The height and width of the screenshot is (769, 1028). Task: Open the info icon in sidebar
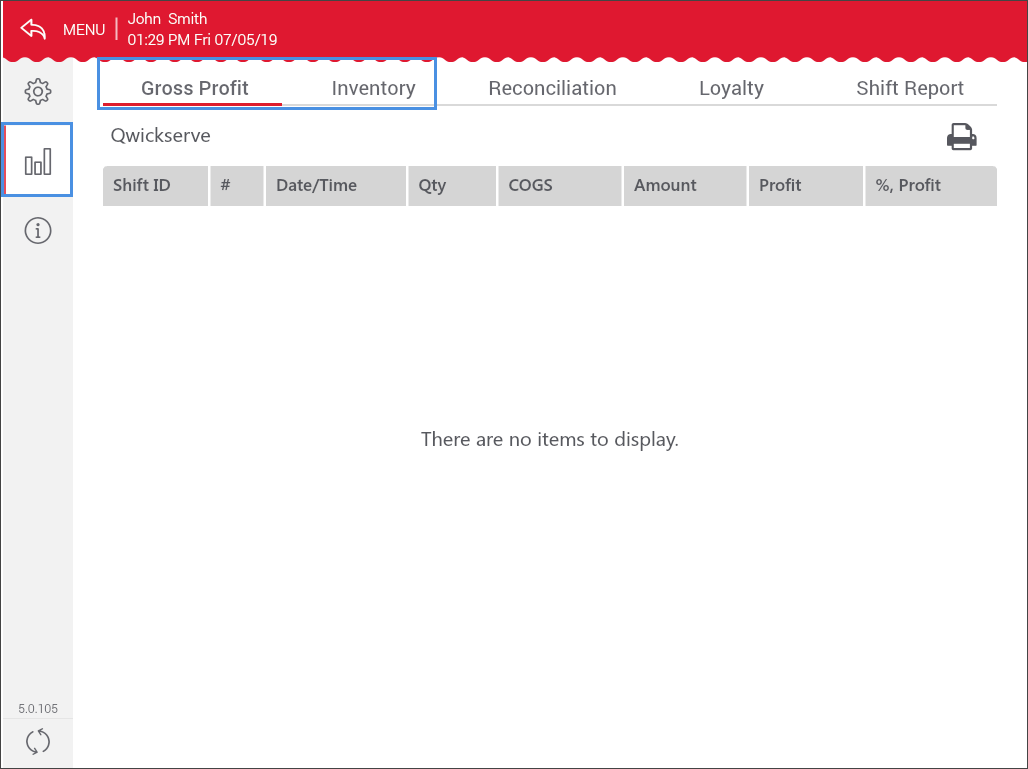[x=38, y=231]
